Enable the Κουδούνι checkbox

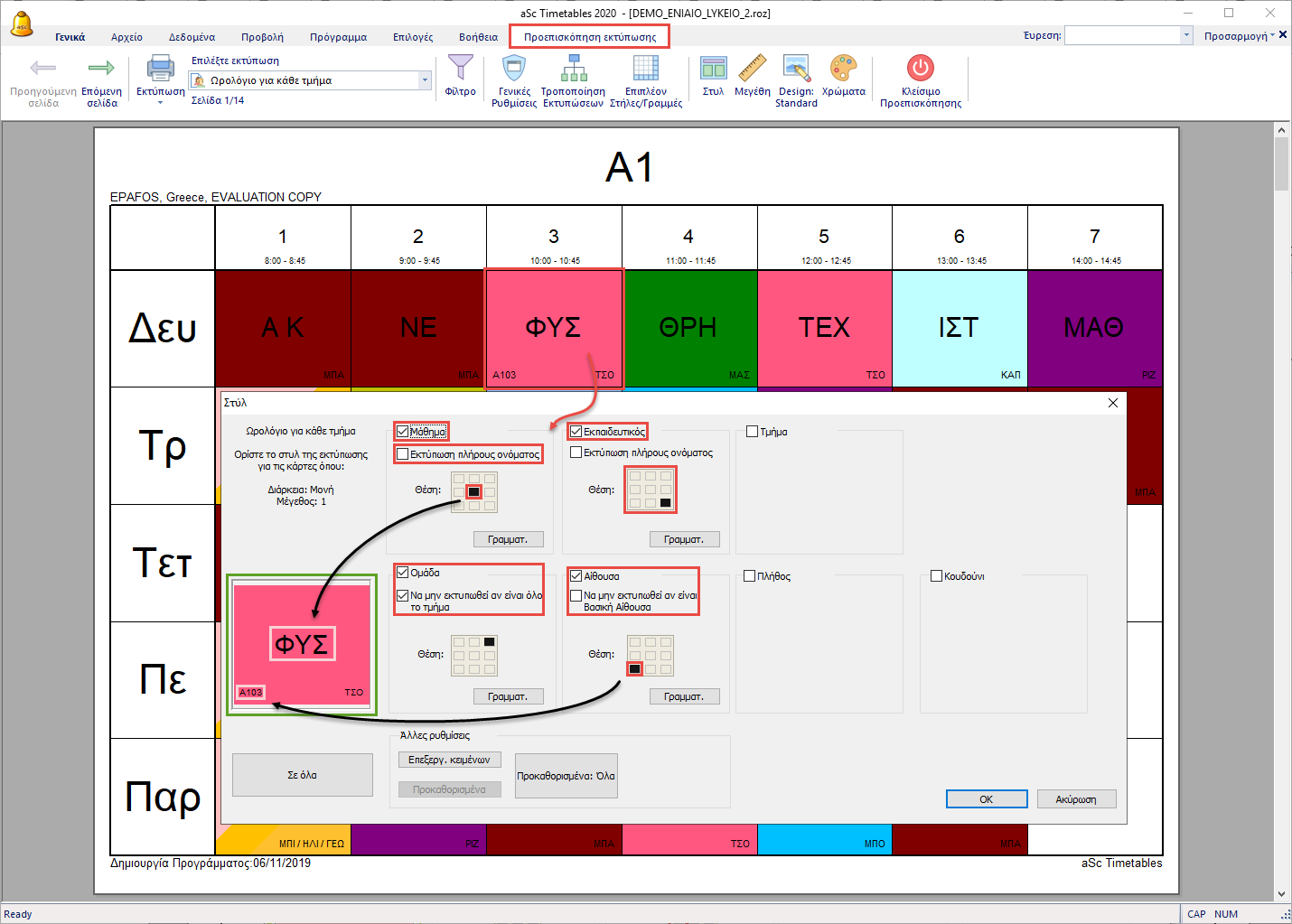[x=937, y=576]
